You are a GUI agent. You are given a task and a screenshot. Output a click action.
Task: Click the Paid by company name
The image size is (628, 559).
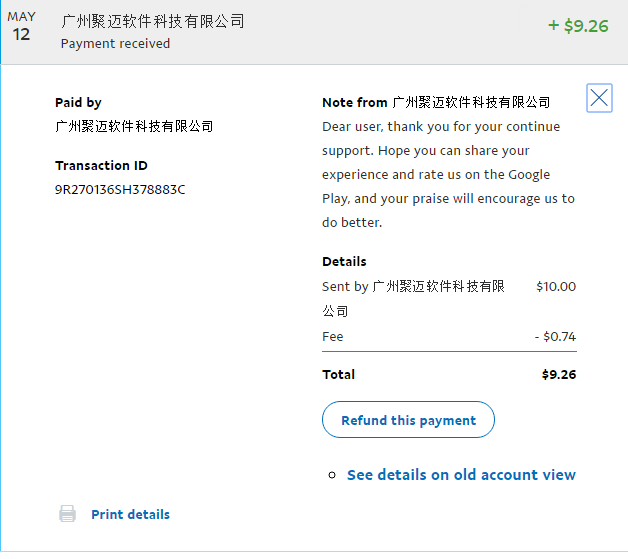point(134,126)
